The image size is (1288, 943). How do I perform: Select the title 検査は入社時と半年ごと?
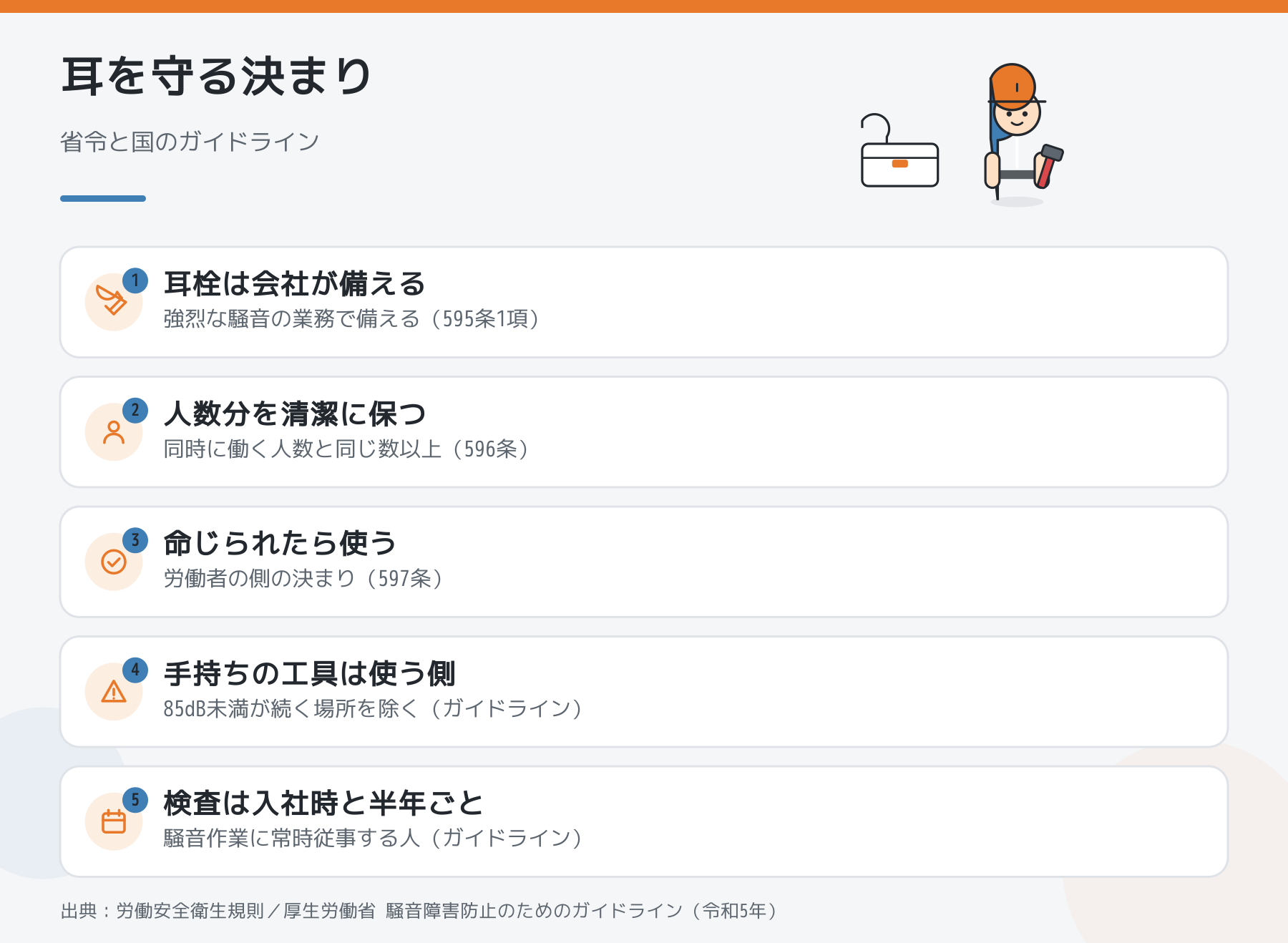click(324, 803)
